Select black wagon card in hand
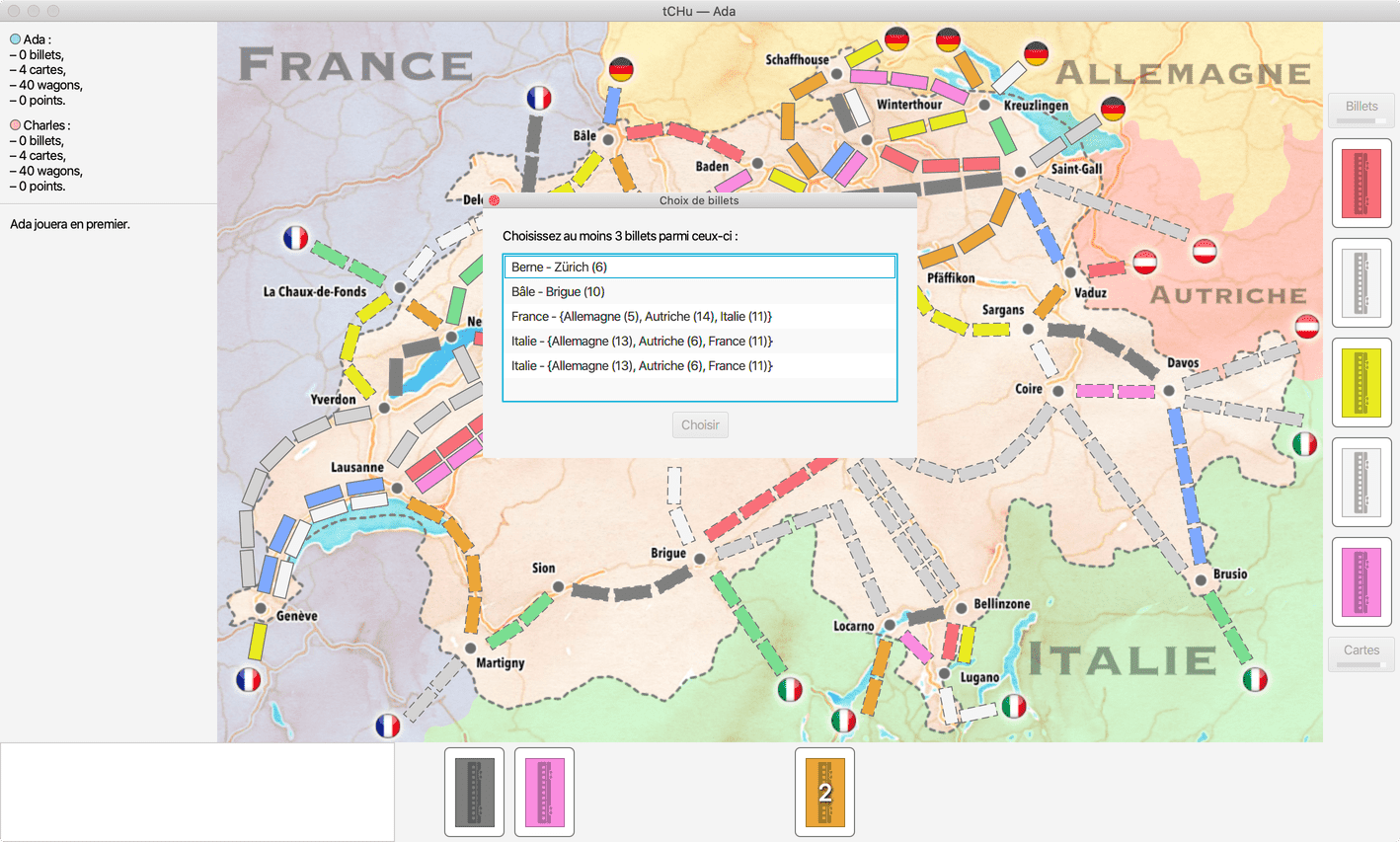The image size is (1400, 842). (x=474, y=792)
